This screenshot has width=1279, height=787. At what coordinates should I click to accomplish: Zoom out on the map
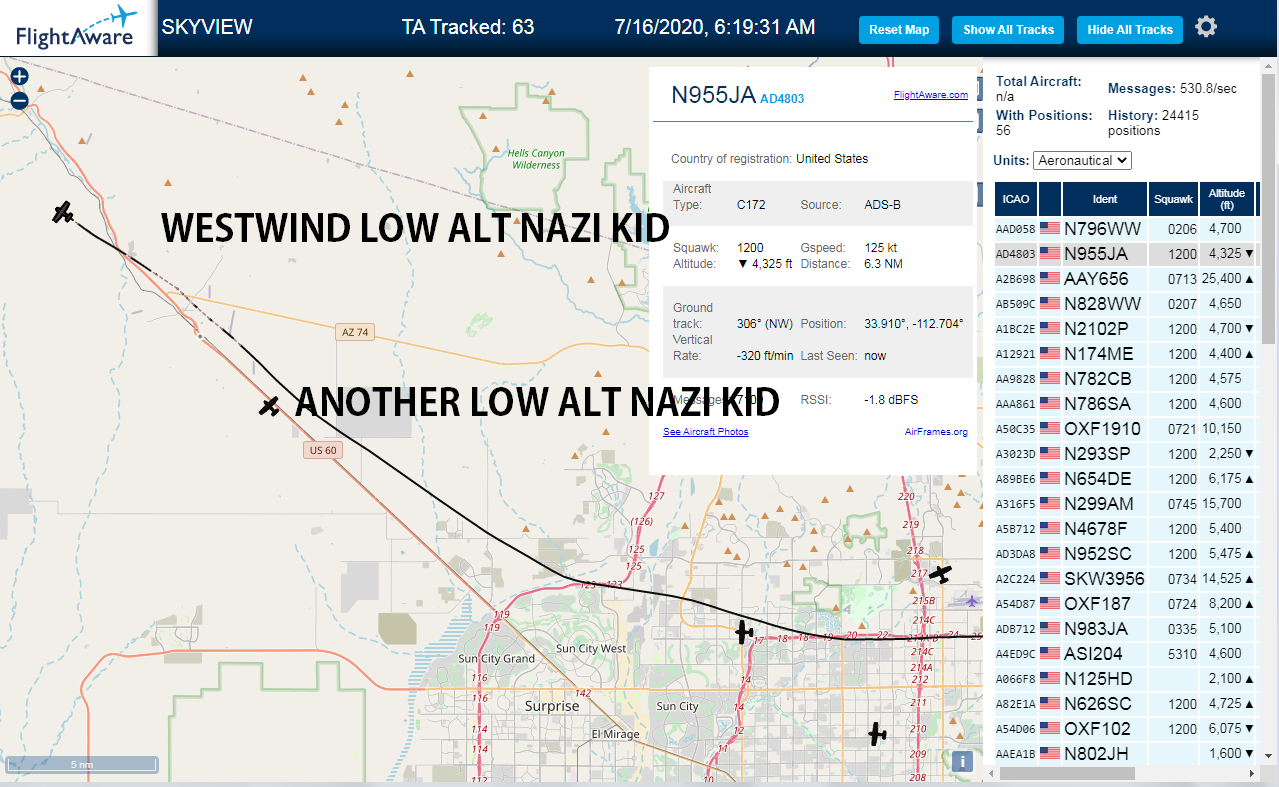point(19,100)
